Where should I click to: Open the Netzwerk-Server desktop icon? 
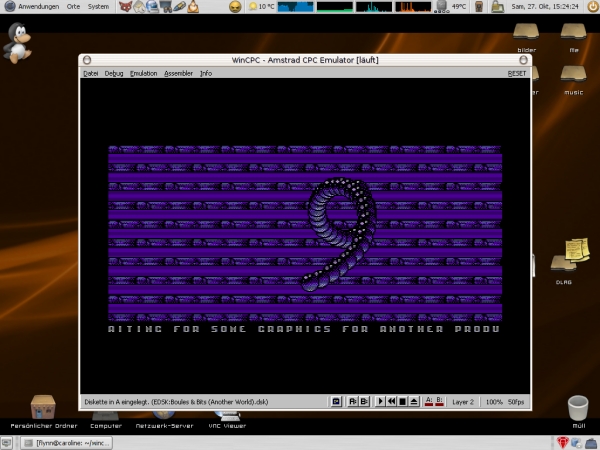(x=165, y=420)
